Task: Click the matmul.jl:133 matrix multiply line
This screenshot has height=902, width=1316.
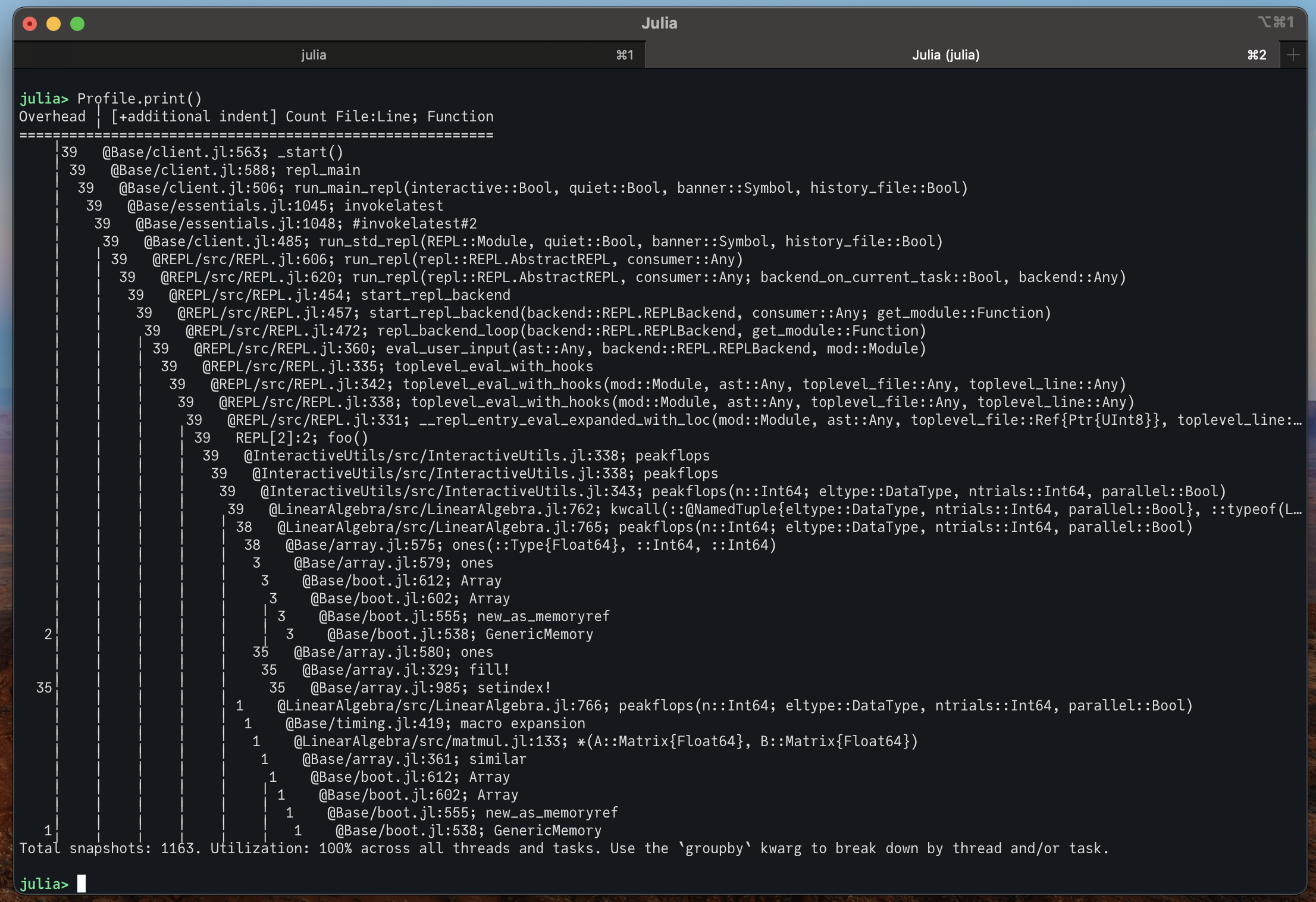Action: pyautogui.click(x=585, y=741)
